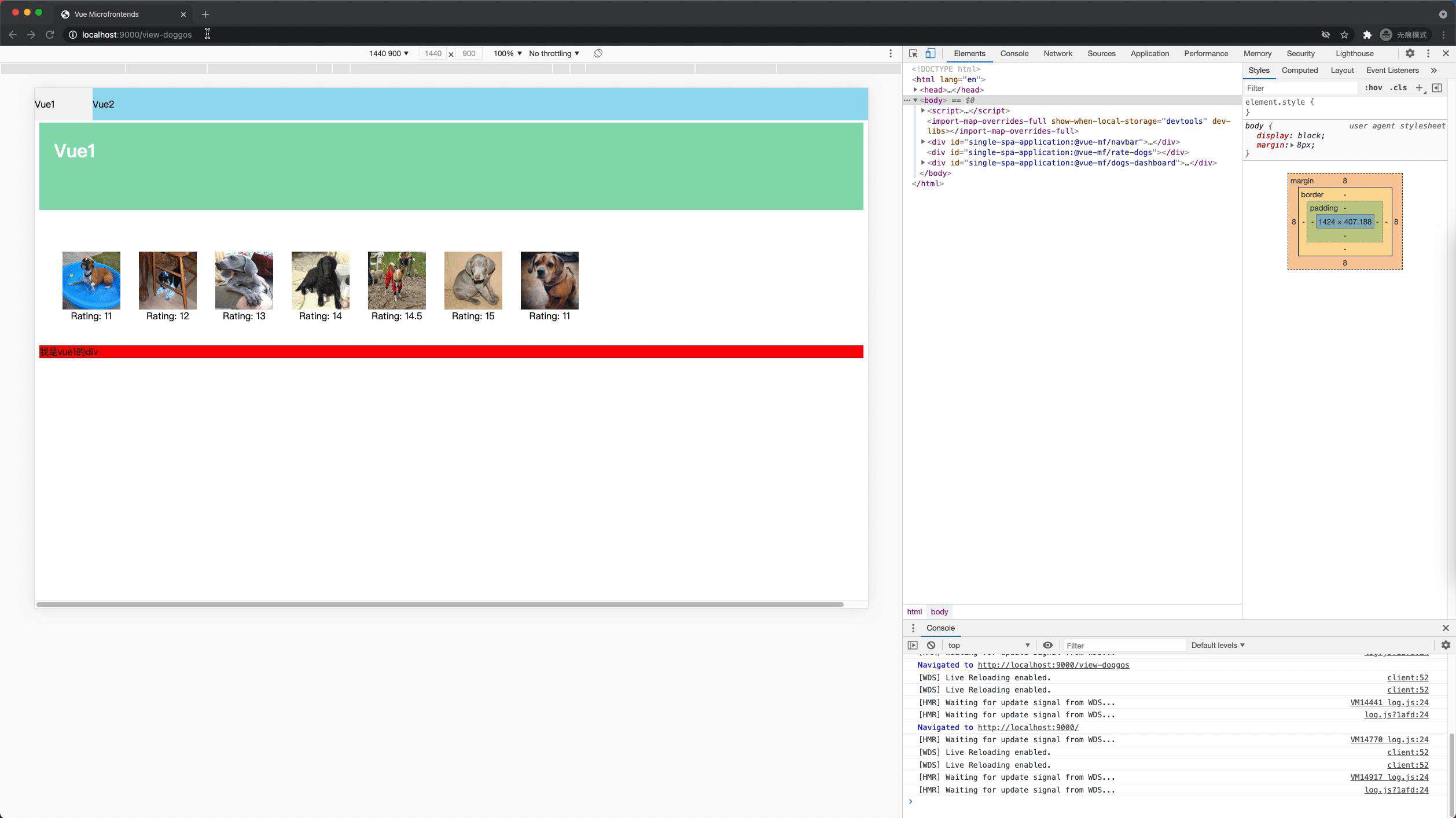Open Layout pane tab
The width and height of the screenshot is (1456, 818).
[1342, 71]
